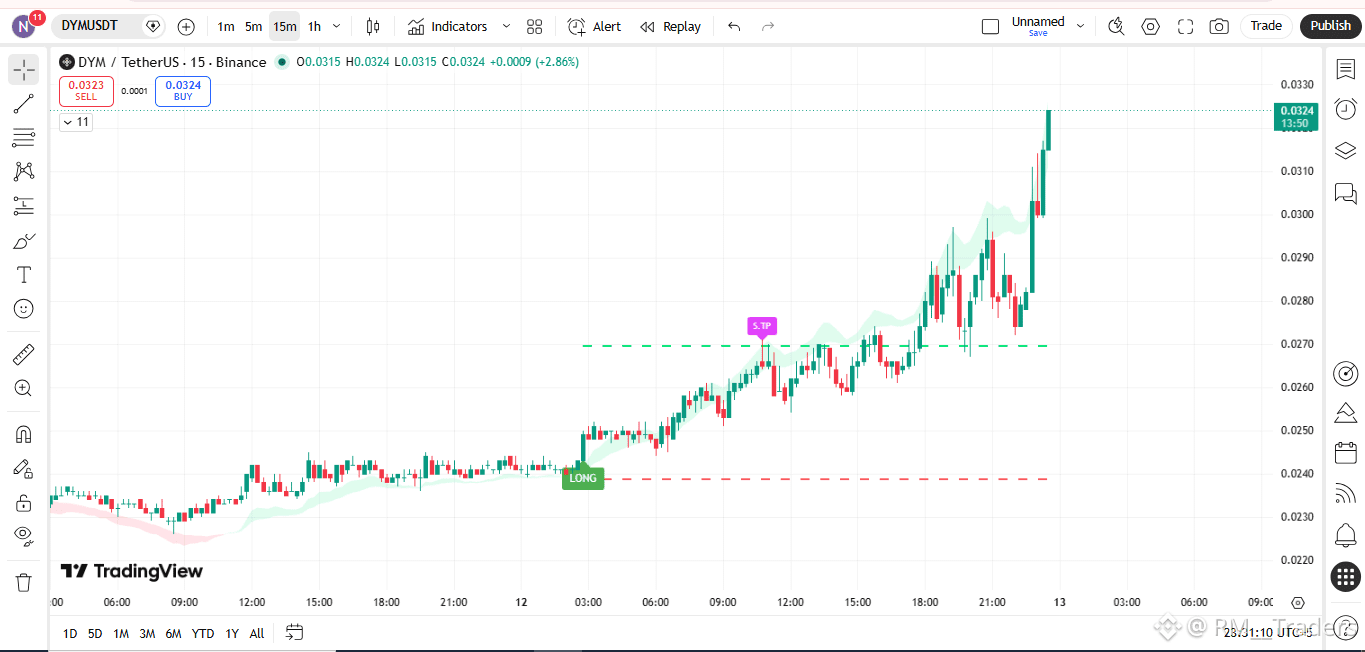Publish the chart idea
The width and height of the screenshot is (1365, 652).
1330,26
